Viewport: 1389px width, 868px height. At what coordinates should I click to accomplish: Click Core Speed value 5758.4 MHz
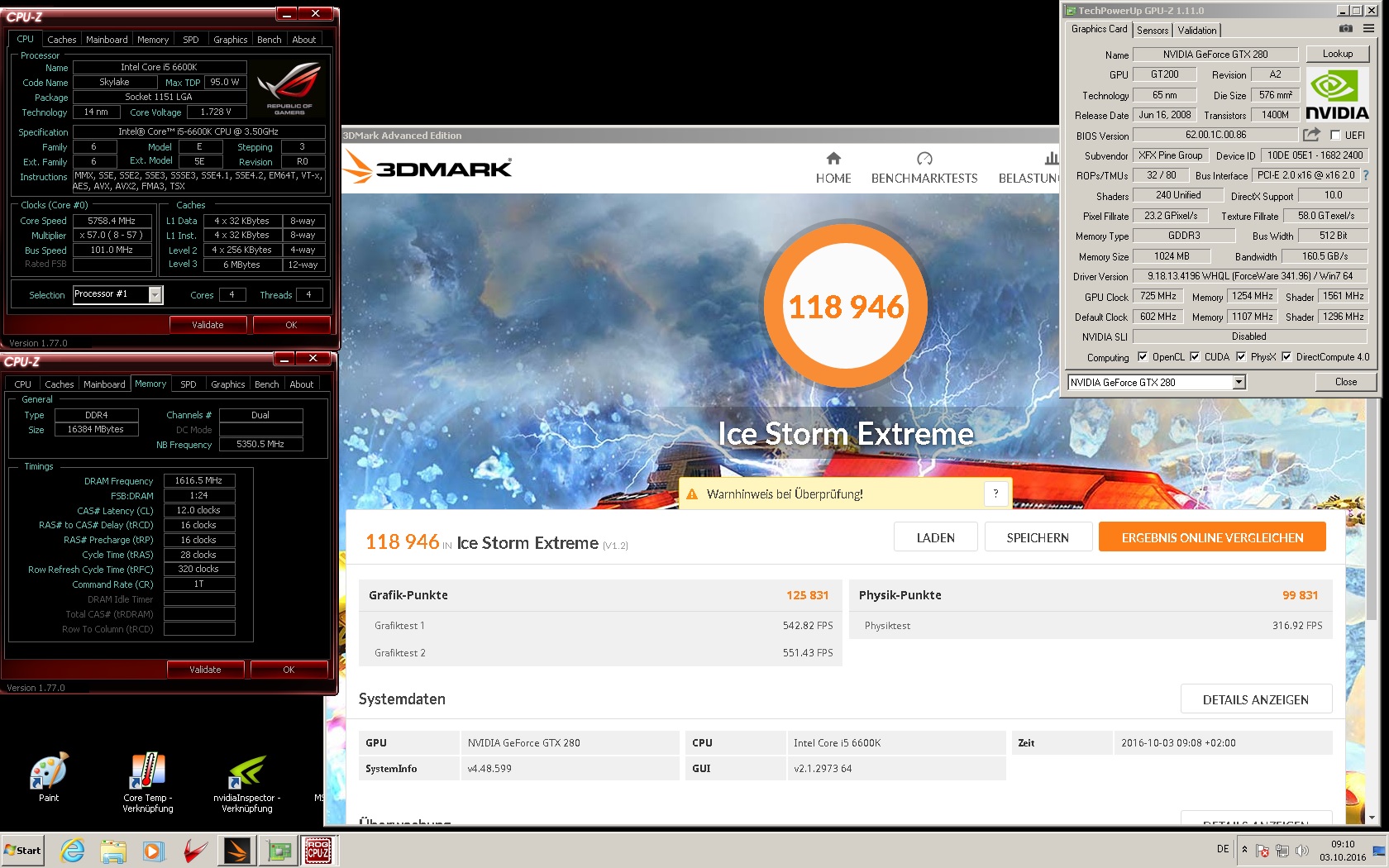(x=112, y=221)
